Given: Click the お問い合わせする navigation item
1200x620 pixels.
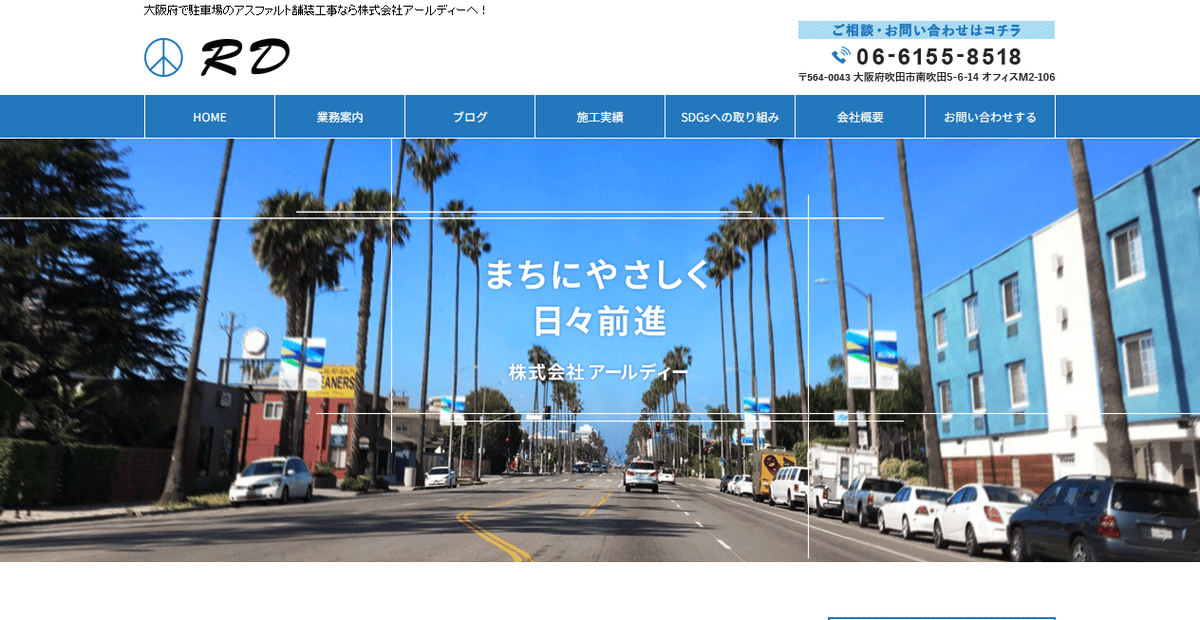Looking at the screenshot, I should (x=989, y=116).
